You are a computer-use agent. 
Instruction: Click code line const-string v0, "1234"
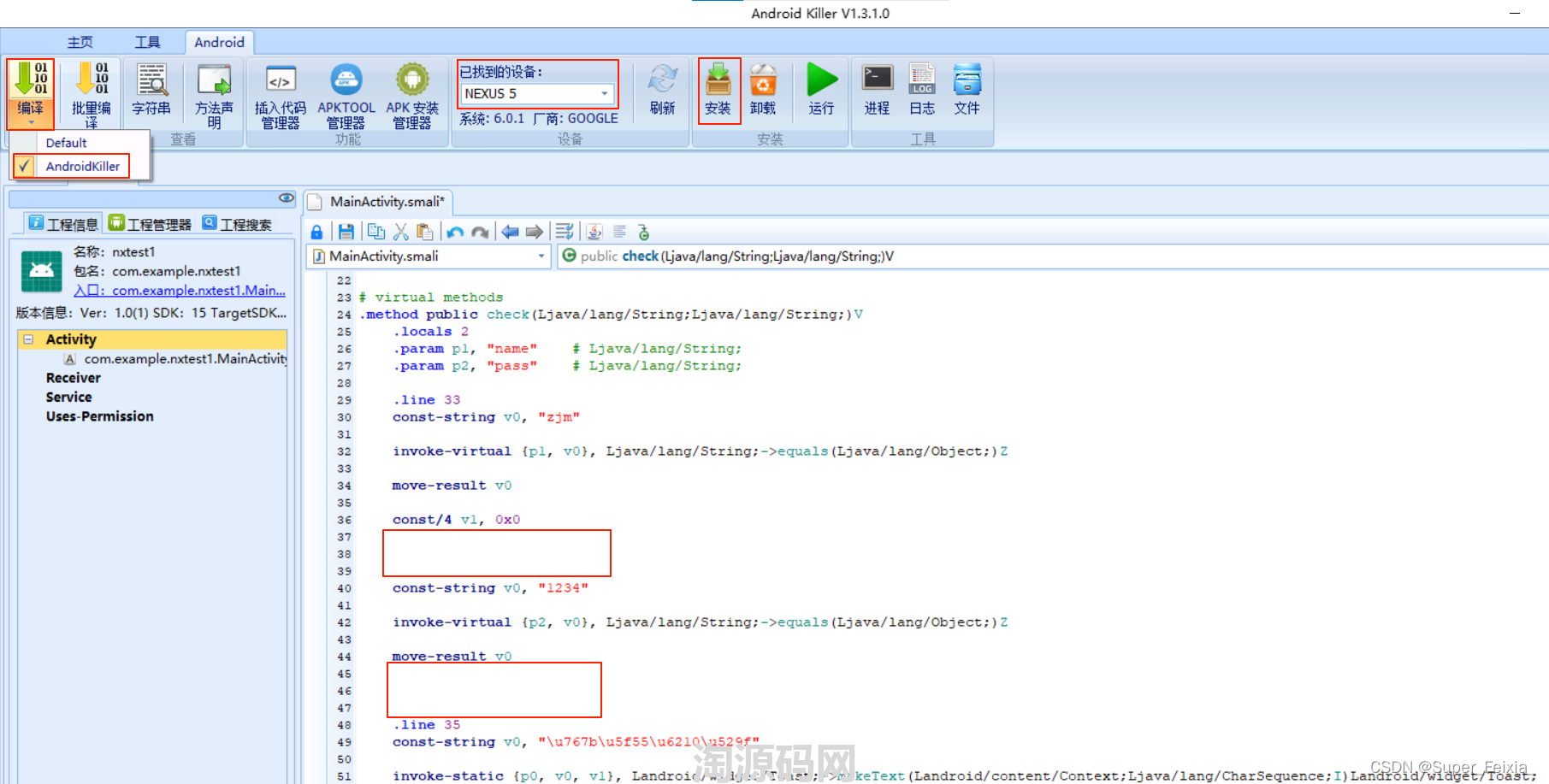click(490, 588)
